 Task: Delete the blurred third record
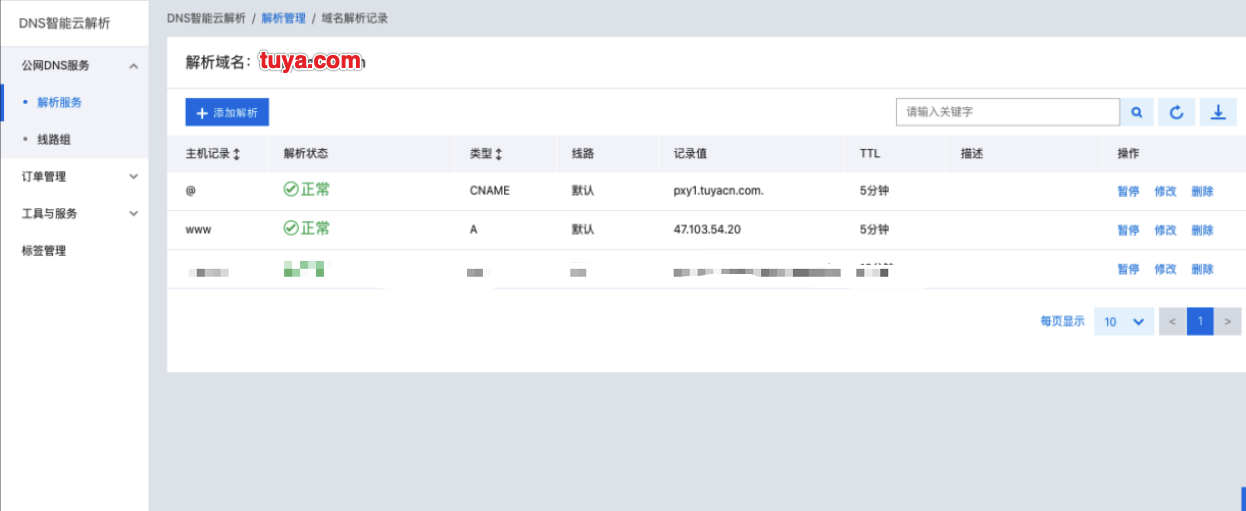[1202, 269]
